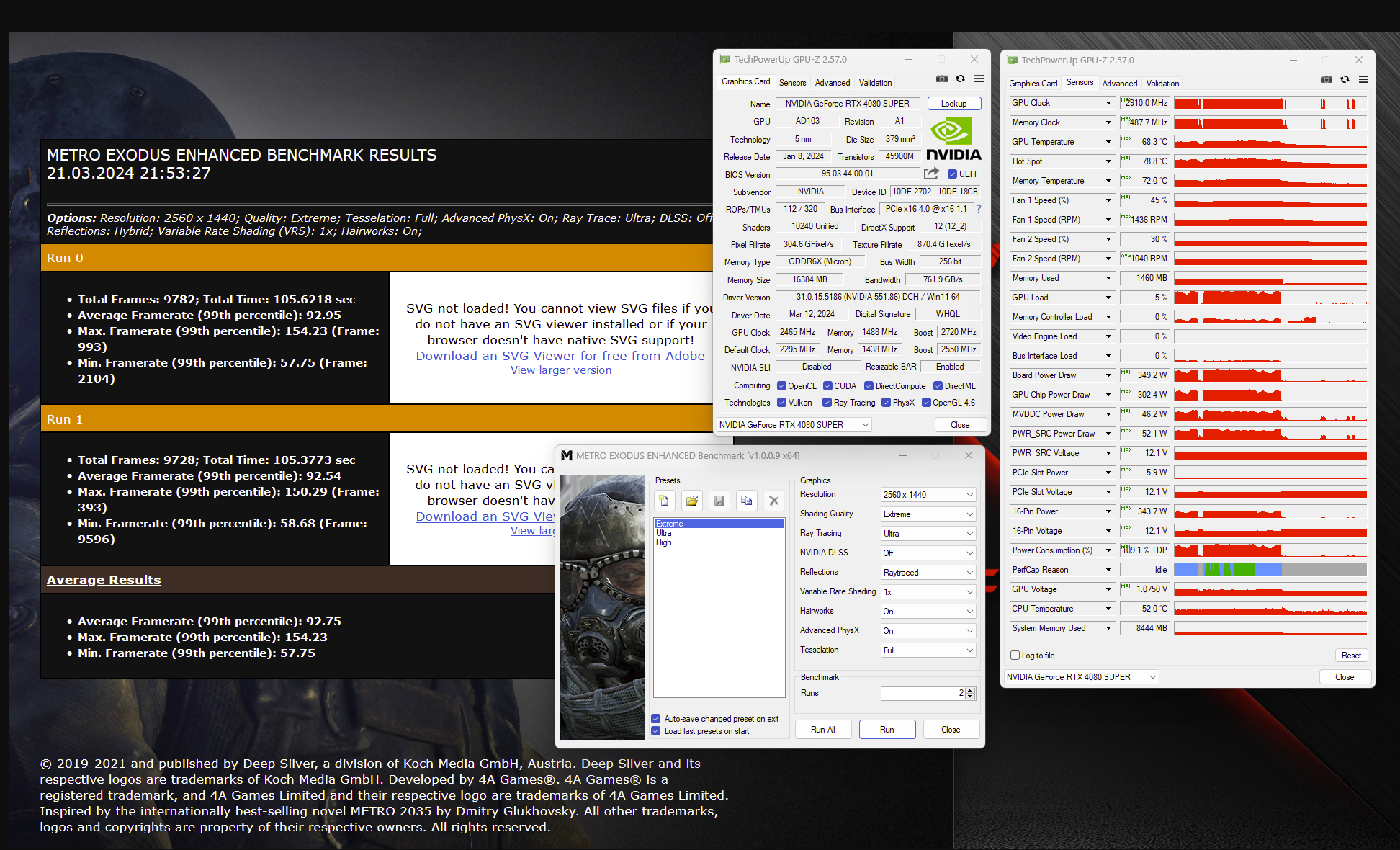Viewport: 1400px width, 850px height.
Task: Uncheck Load last presets on start
Action: (656, 731)
